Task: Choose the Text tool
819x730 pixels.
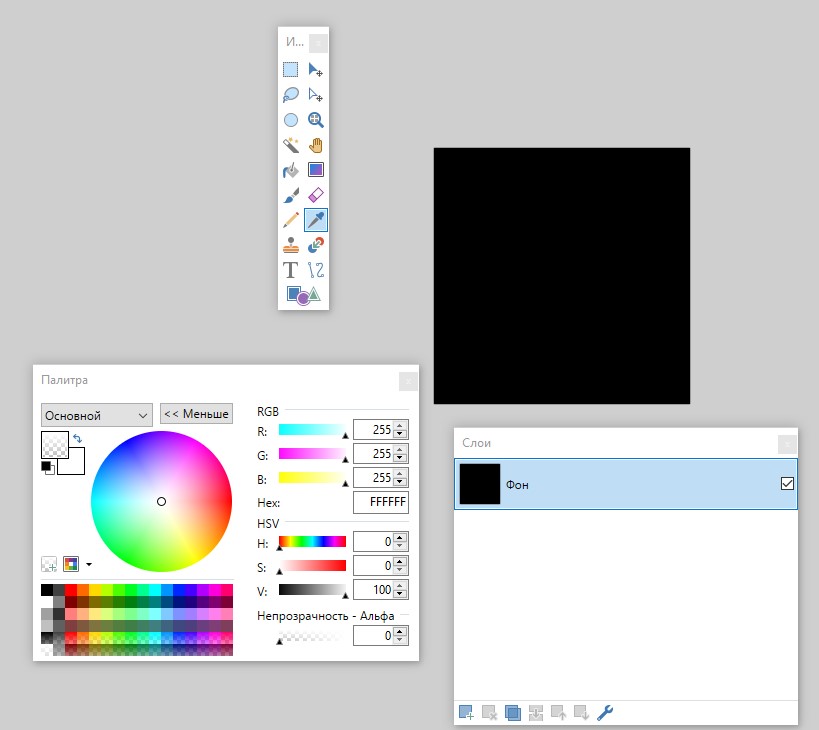Action: click(x=290, y=270)
